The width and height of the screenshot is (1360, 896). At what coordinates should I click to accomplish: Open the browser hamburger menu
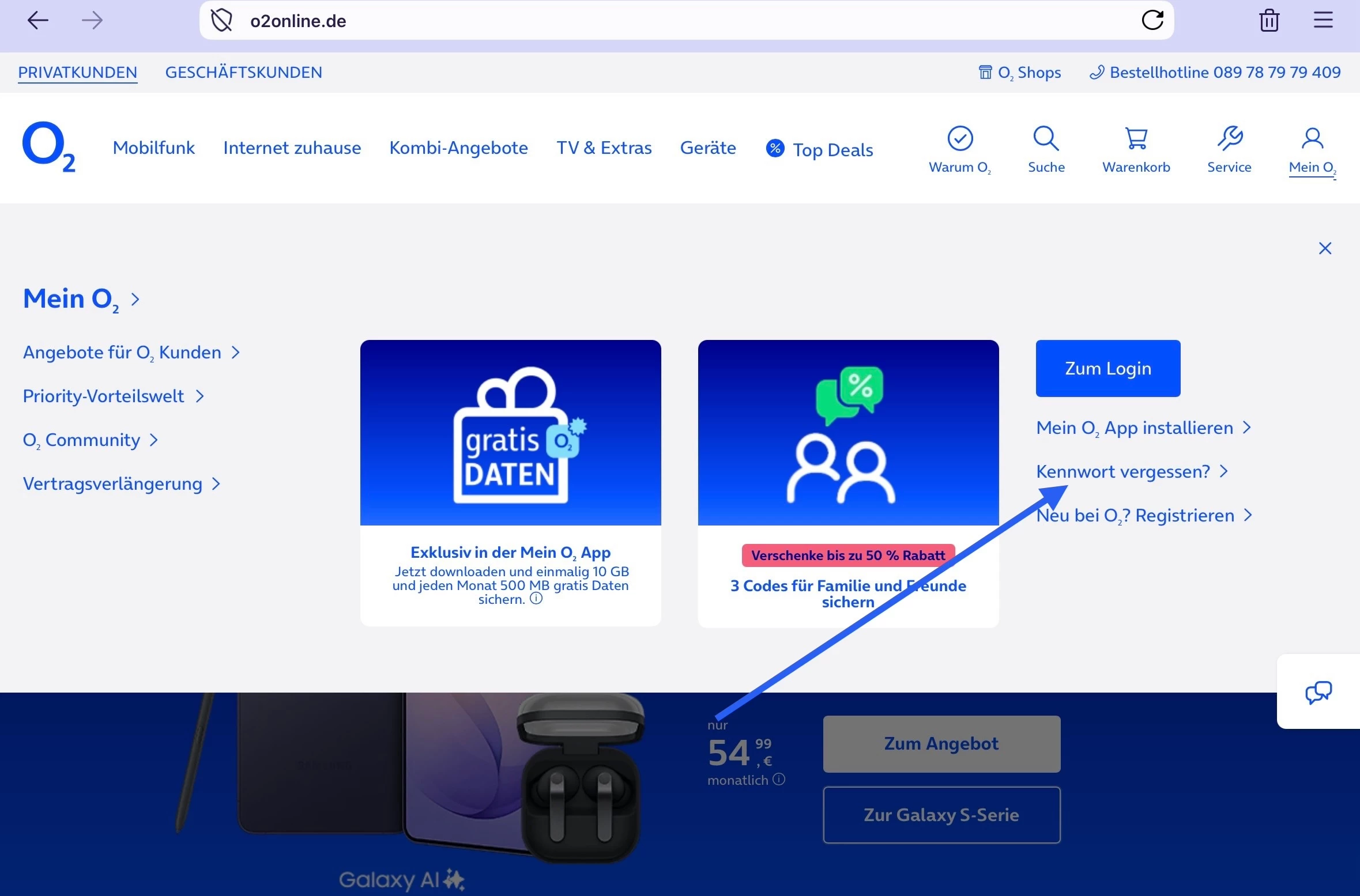pos(1323,21)
